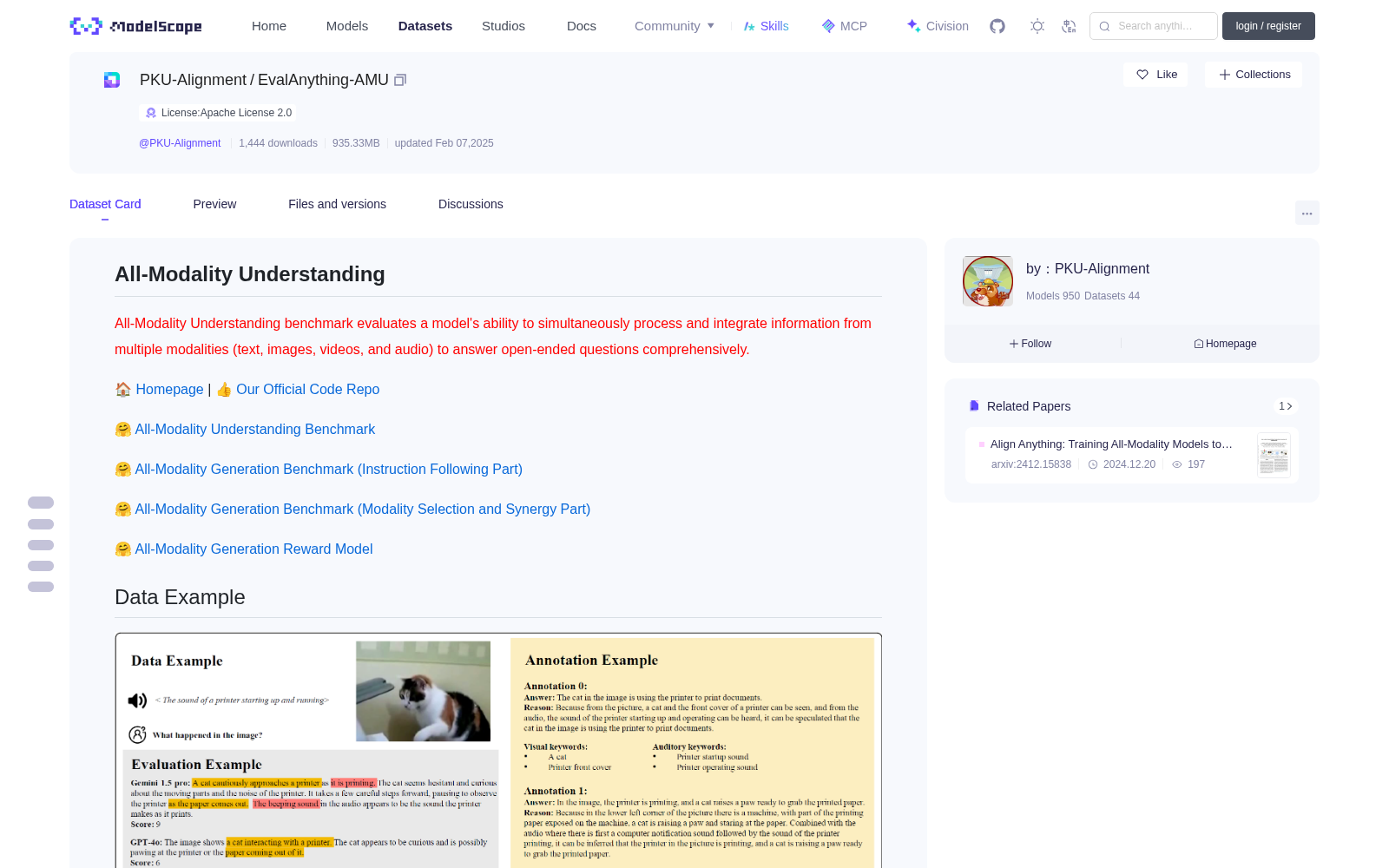Click the Models 950 count text
The height and width of the screenshot is (868, 1389).
(x=1053, y=296)
